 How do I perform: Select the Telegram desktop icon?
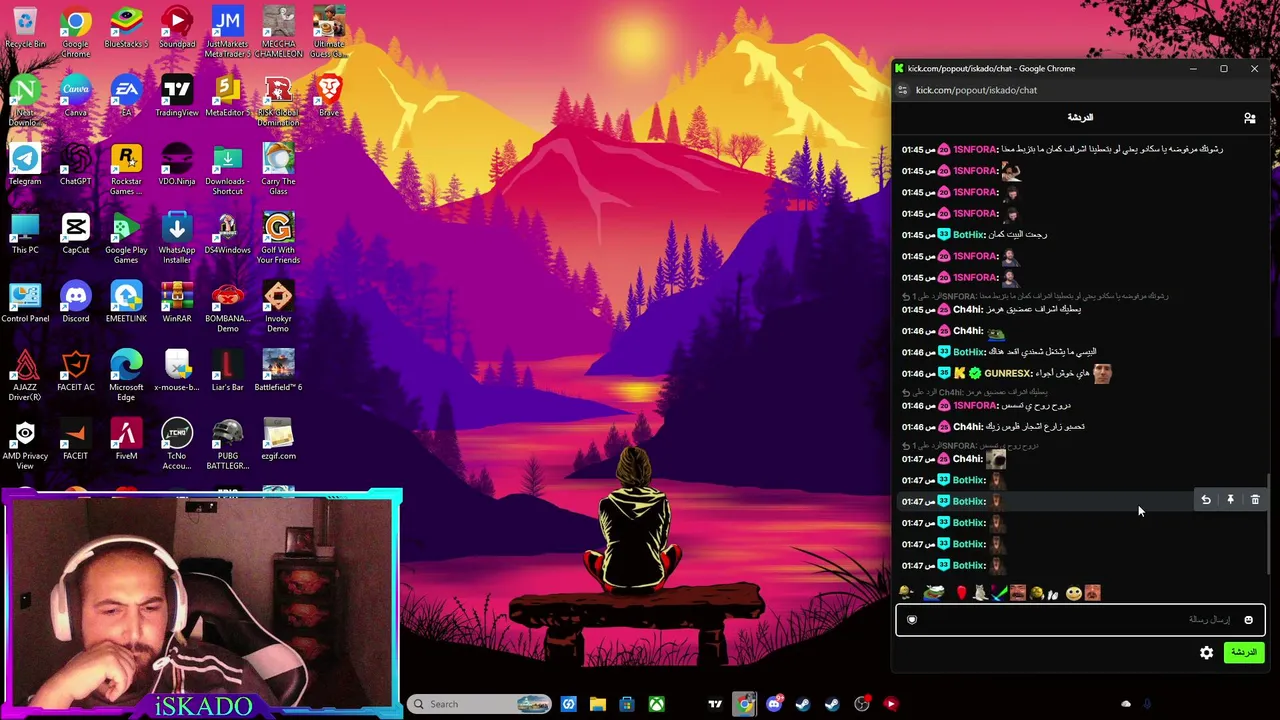click(25, 166)
